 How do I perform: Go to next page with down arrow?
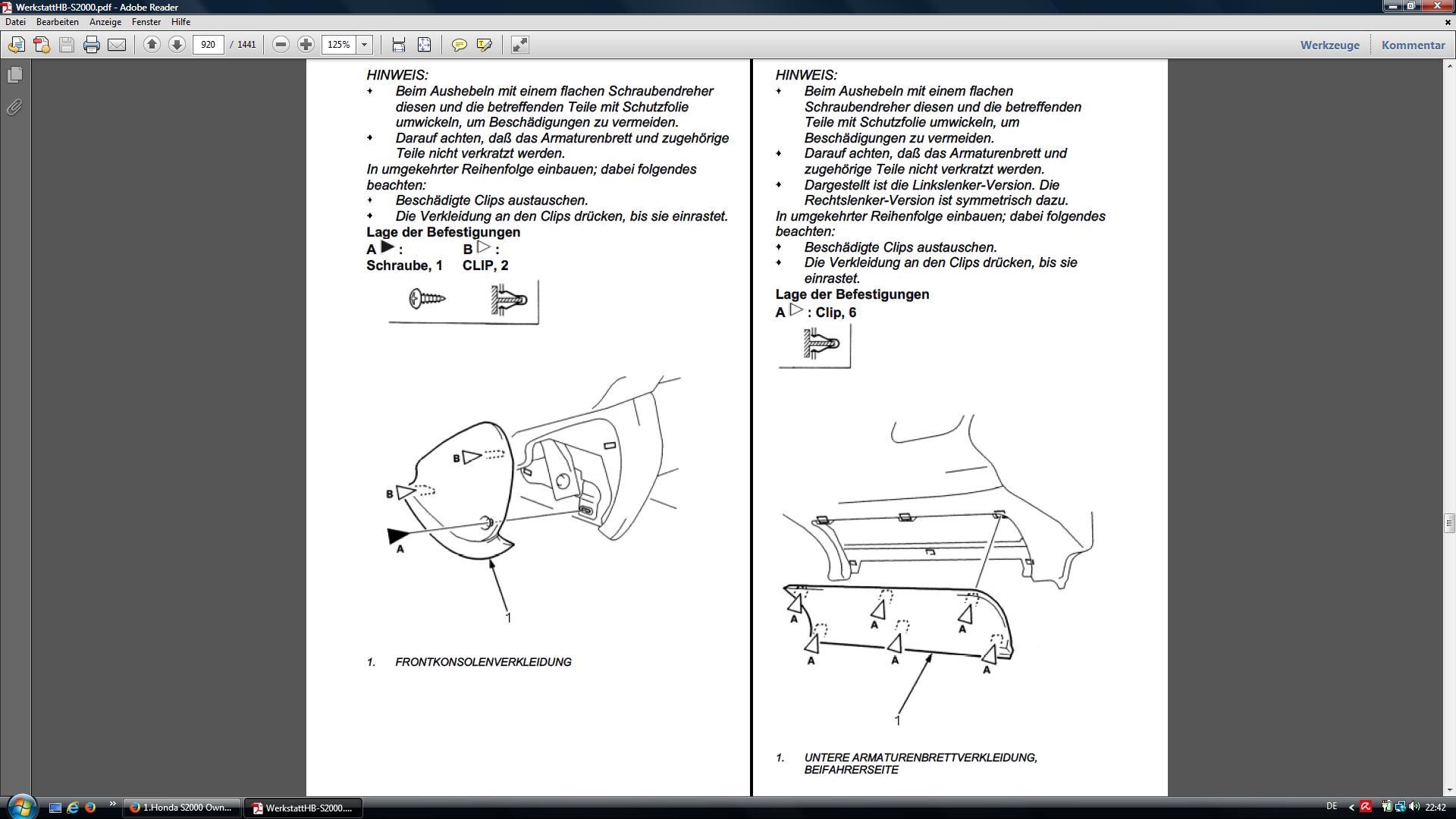[177, 45]
